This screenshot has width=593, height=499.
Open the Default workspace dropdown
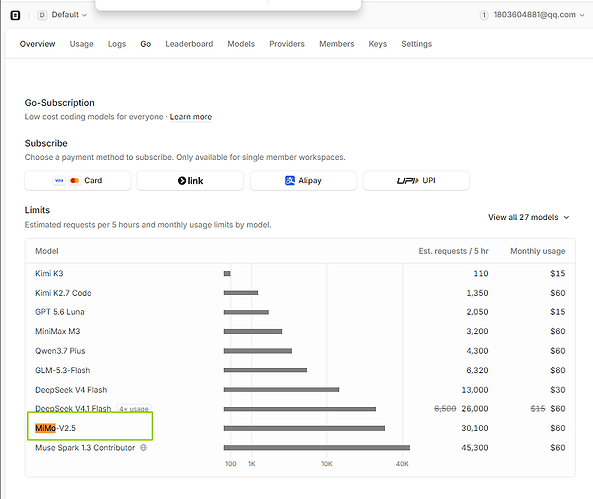pos(62,15)
